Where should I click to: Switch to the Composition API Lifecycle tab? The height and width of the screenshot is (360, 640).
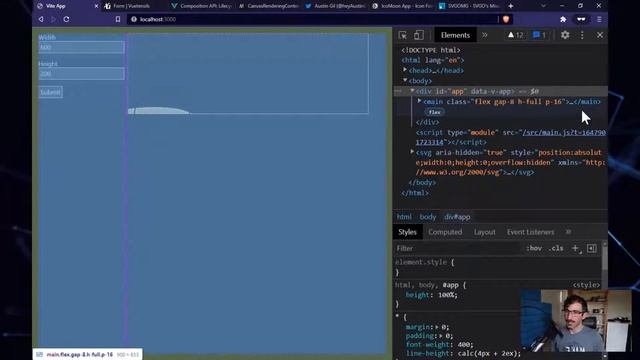click(x=201, y=6)
